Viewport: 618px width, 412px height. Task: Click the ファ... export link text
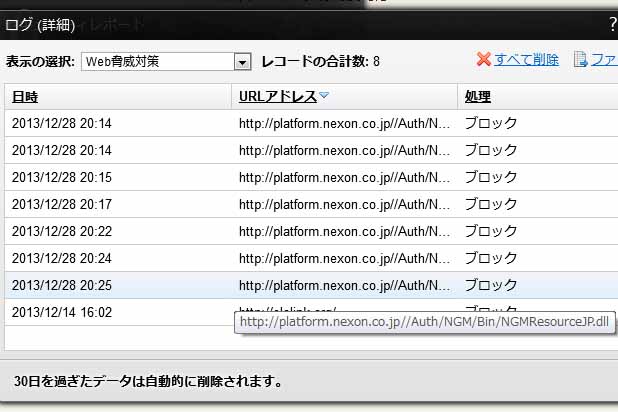click(x=604, y=60)
